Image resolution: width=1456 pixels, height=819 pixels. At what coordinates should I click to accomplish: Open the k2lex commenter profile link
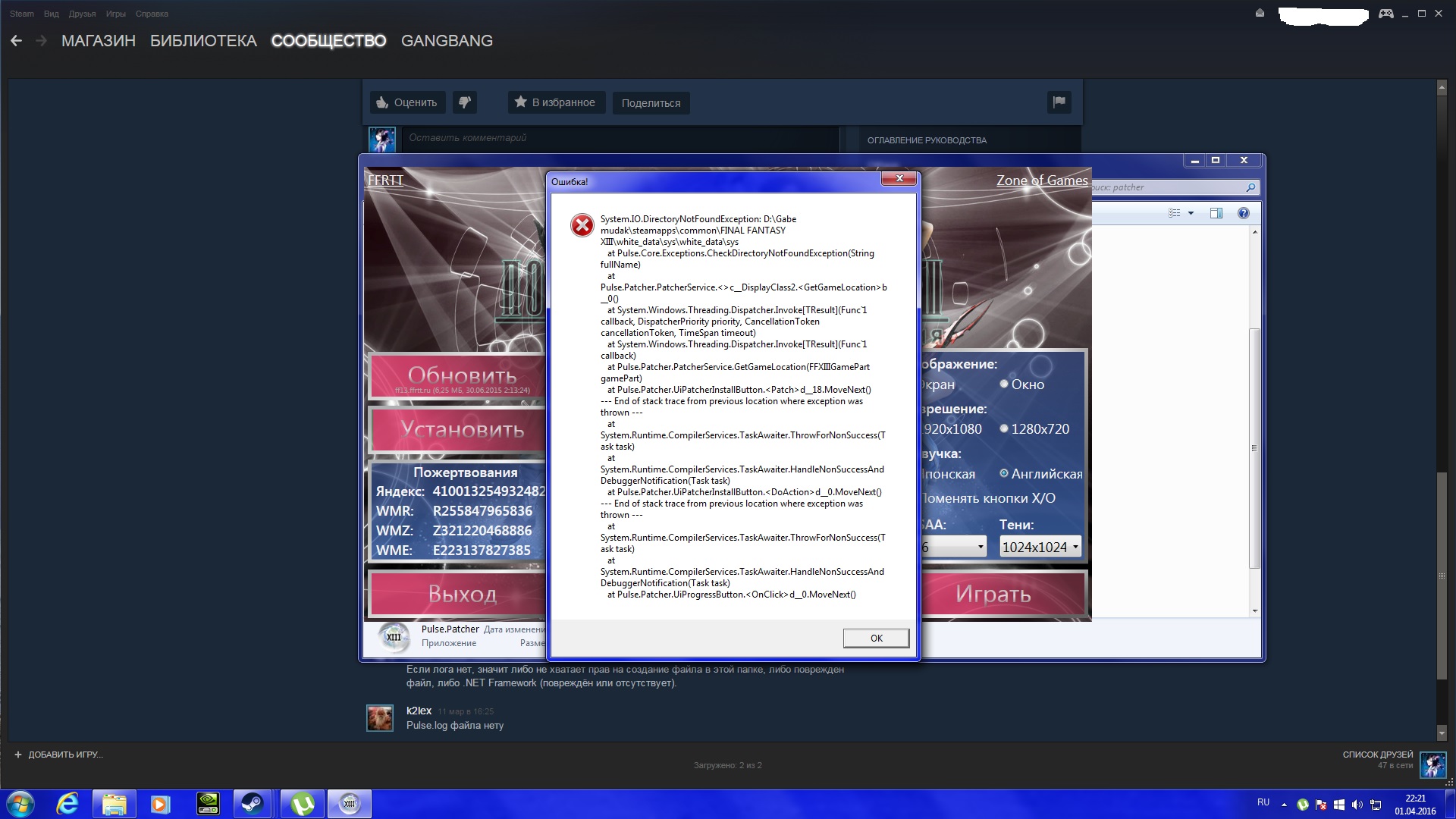[419, 711]
